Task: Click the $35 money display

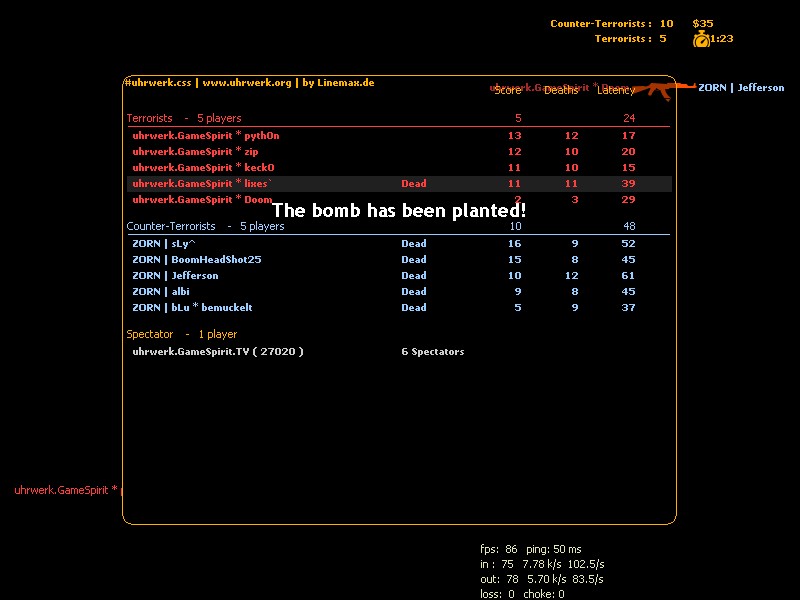Action: point(703,23)
